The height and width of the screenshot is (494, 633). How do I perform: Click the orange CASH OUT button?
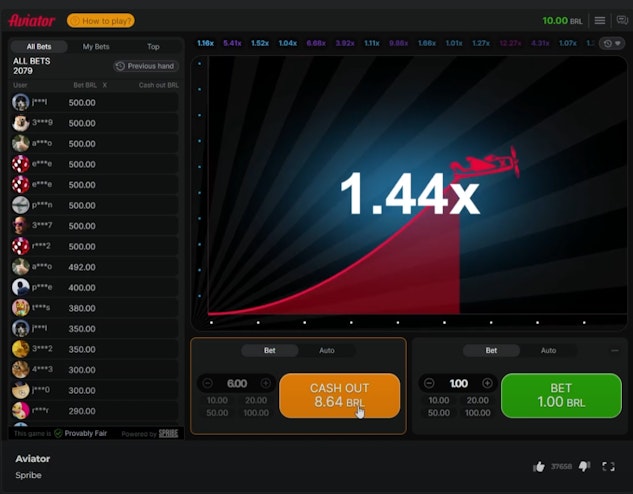(x=339, y=395)
